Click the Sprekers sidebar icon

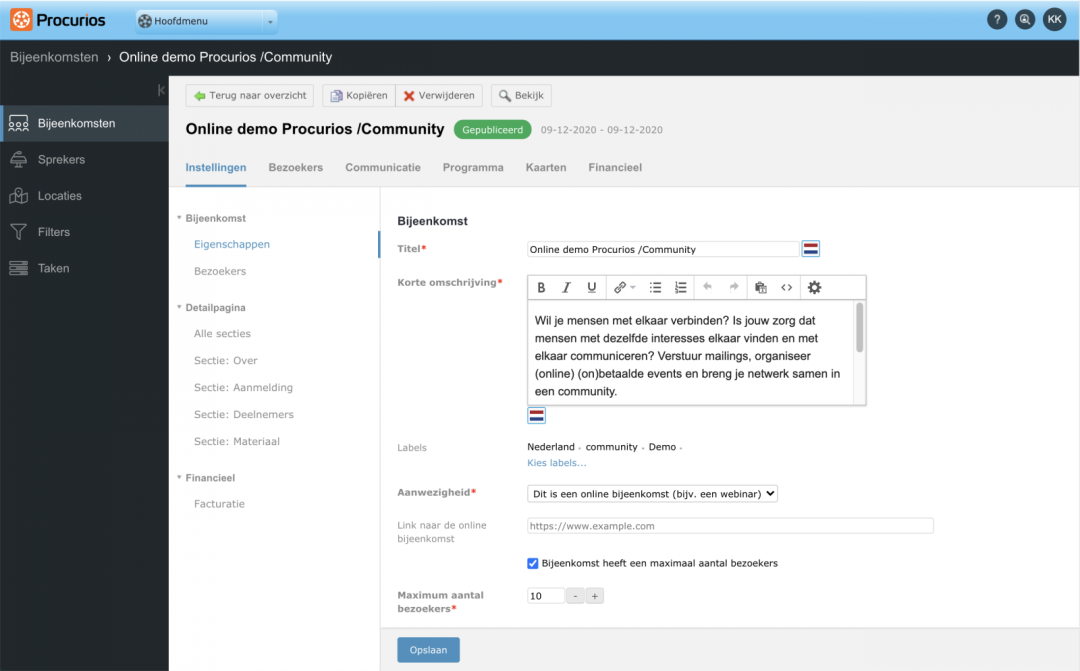click(x=19, y=159)
